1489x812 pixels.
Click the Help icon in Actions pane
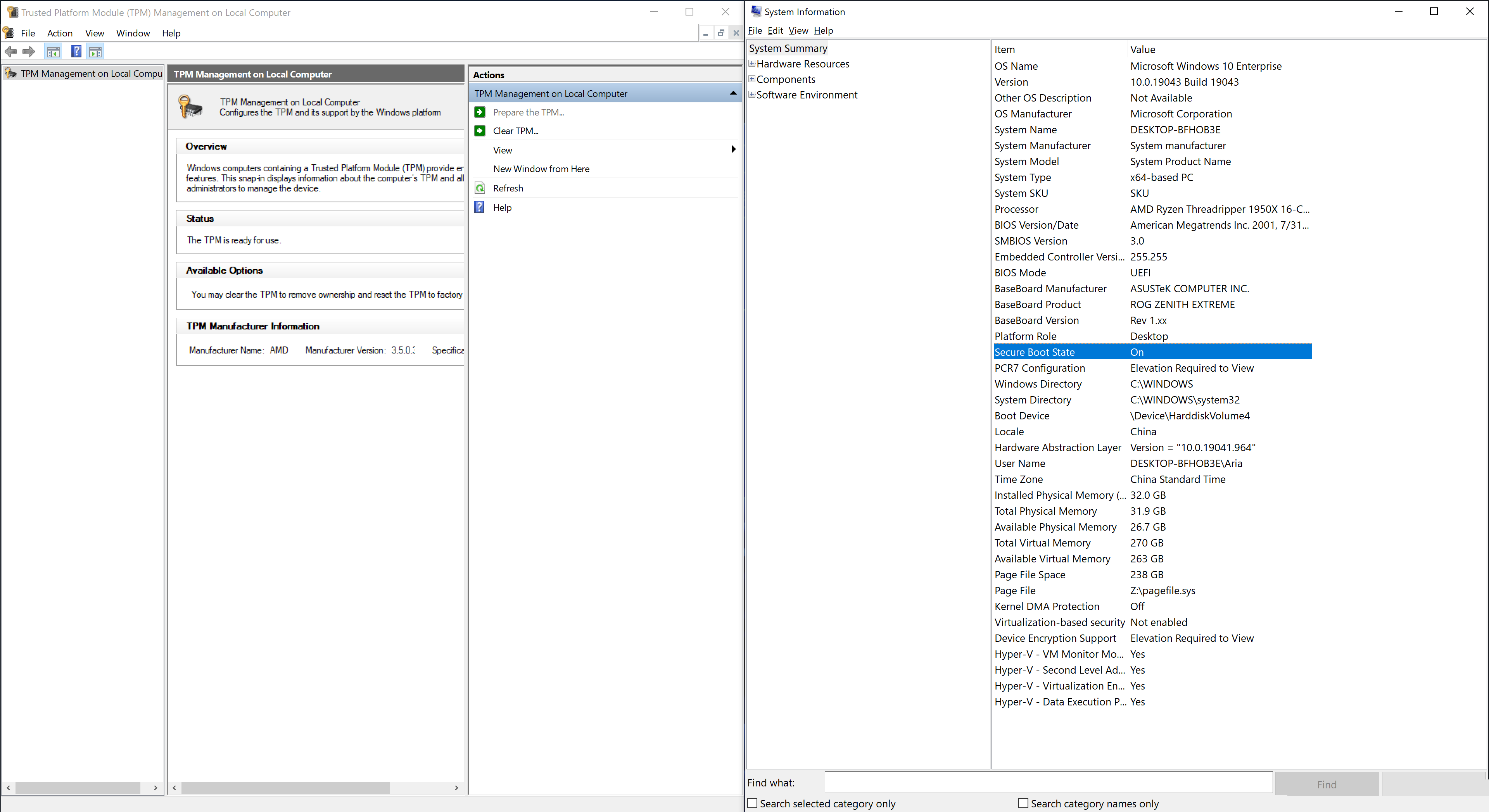point(479,207)
